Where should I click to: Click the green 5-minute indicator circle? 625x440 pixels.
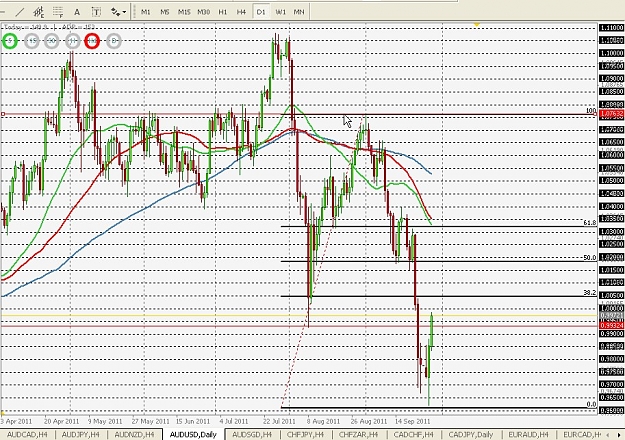(10, 41)
